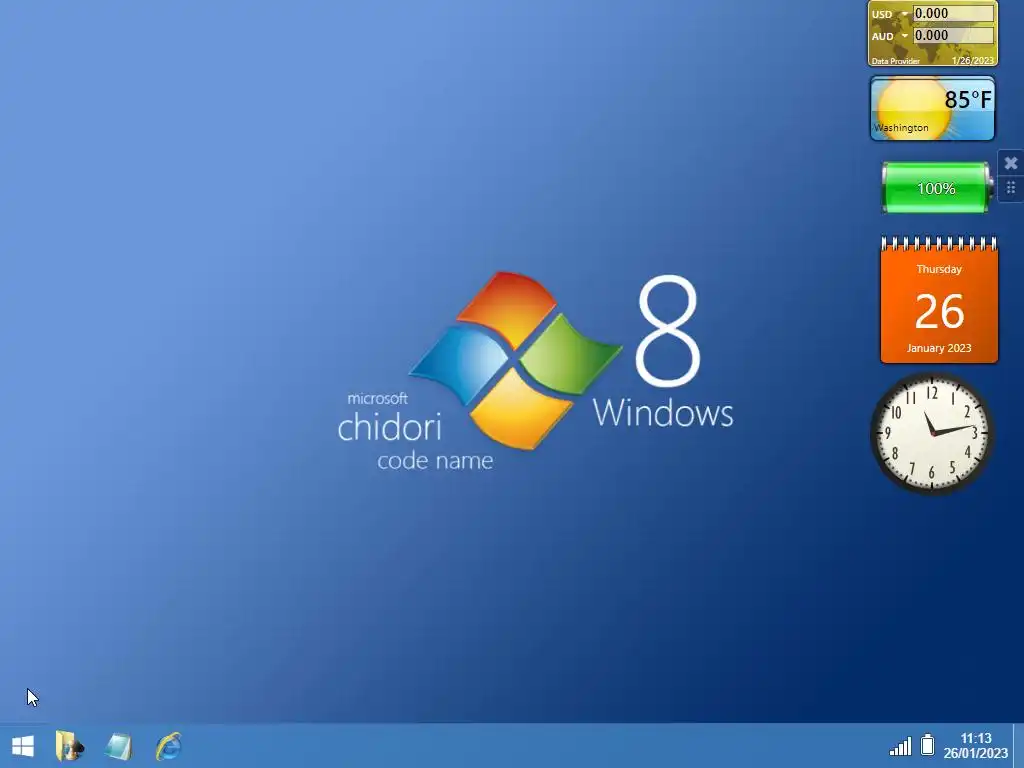Screen dimensions: 1024x768
Task: Click the 85°F temperature reading
Action: click(x=968, y=99)
